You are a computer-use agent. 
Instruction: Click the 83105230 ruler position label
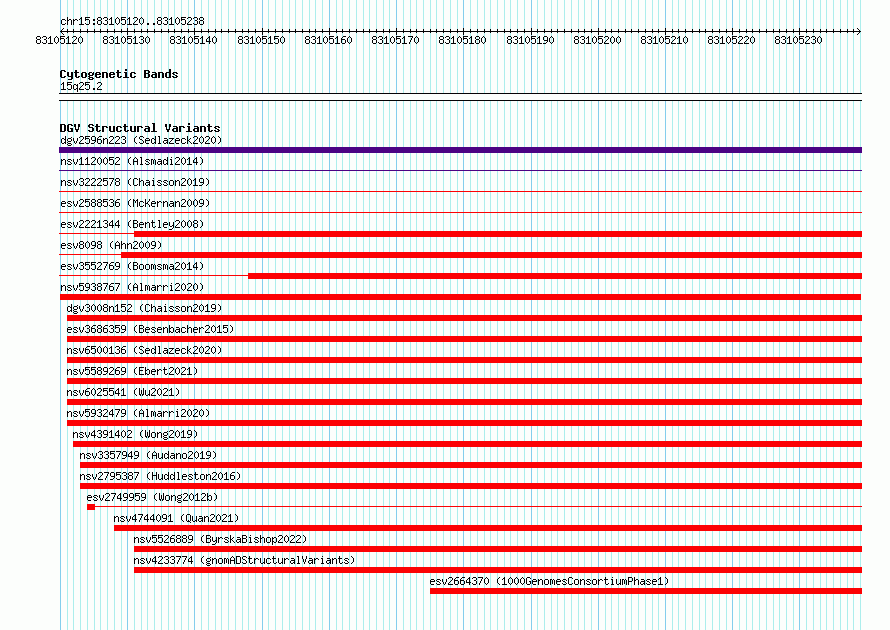[798, 40]
